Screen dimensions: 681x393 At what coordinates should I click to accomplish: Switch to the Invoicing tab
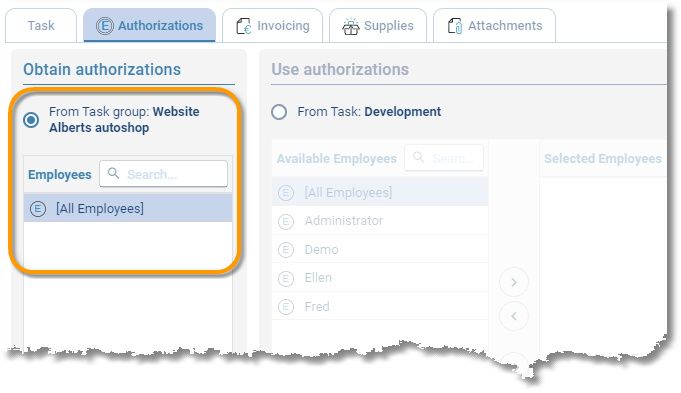(x=272, y=26)
